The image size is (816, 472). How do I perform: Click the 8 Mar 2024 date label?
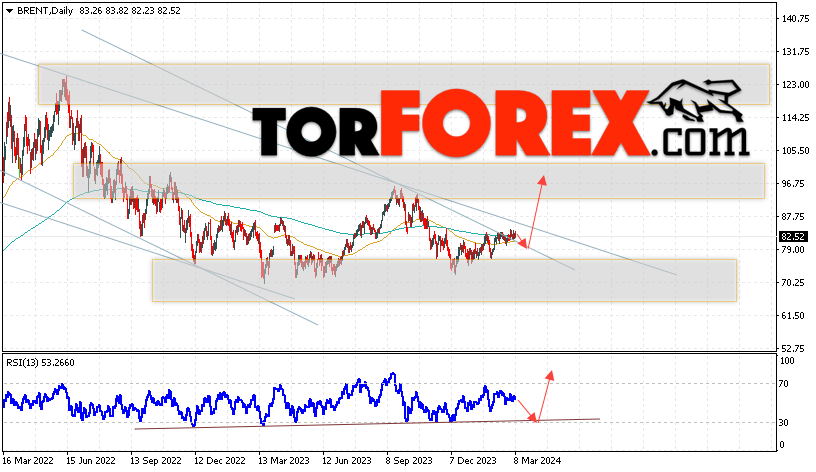point(538,461)
